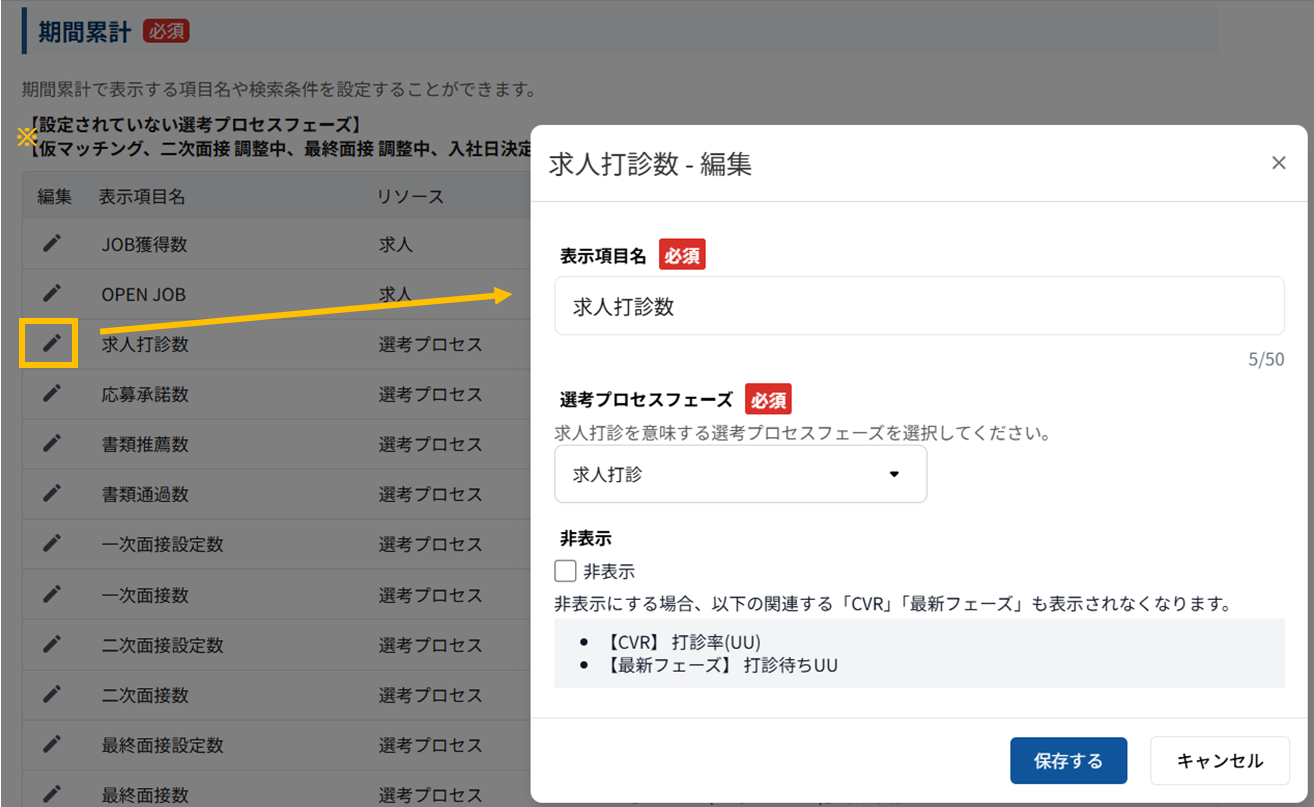Edit the 書類推薦数 row via pencil icon
This screenshot has height=807, width=1314.
click(52, 443)
